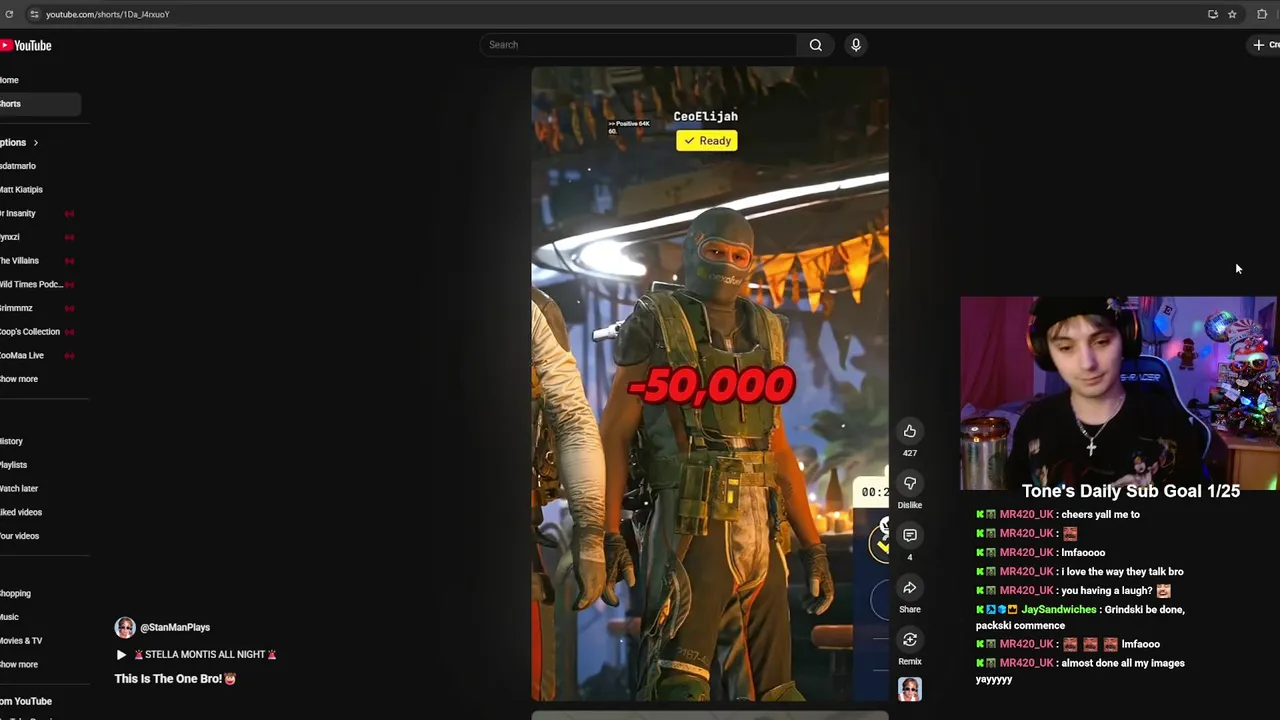Click 'cheers yall me to' chat message

(1100, 515)
